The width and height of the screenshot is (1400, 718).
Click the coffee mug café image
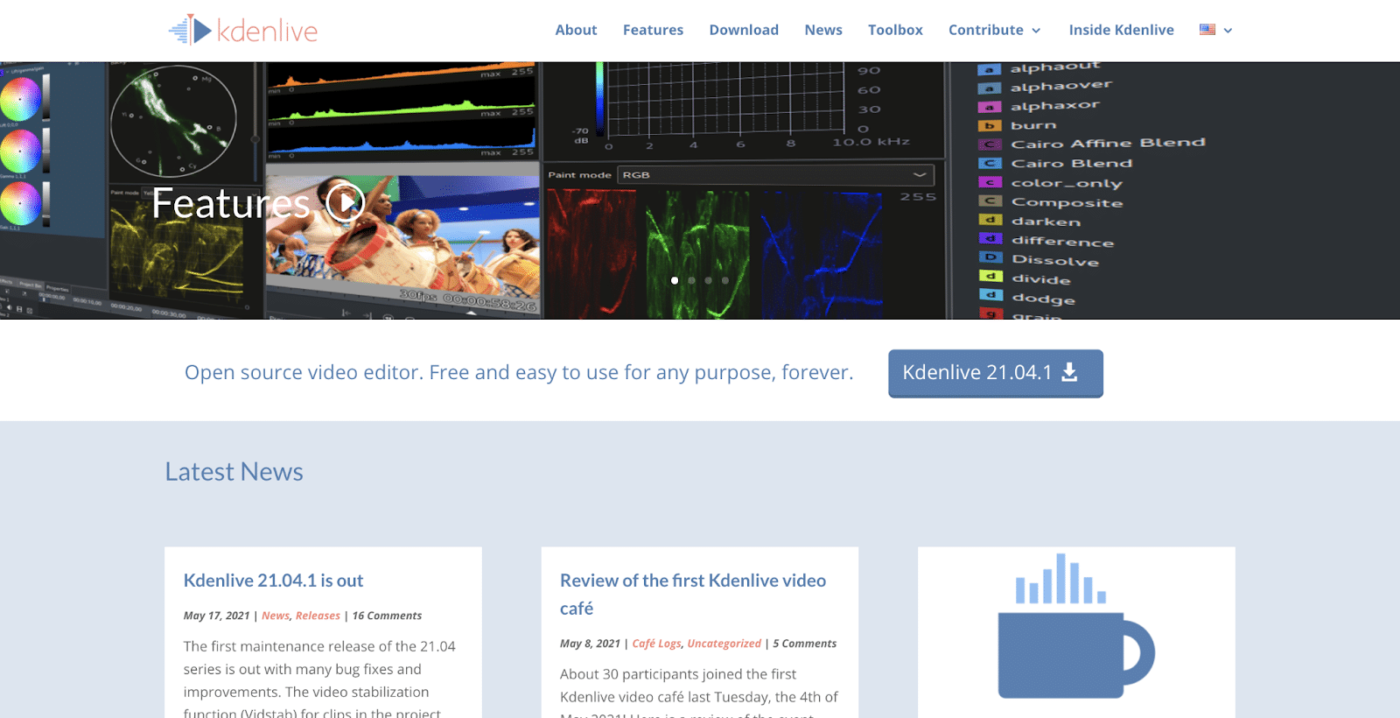[1076, 625]
